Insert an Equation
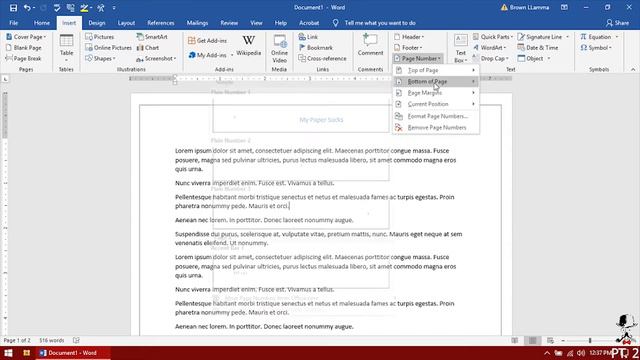640x360 pixels. pyautogui.click(x=599, y=37)
